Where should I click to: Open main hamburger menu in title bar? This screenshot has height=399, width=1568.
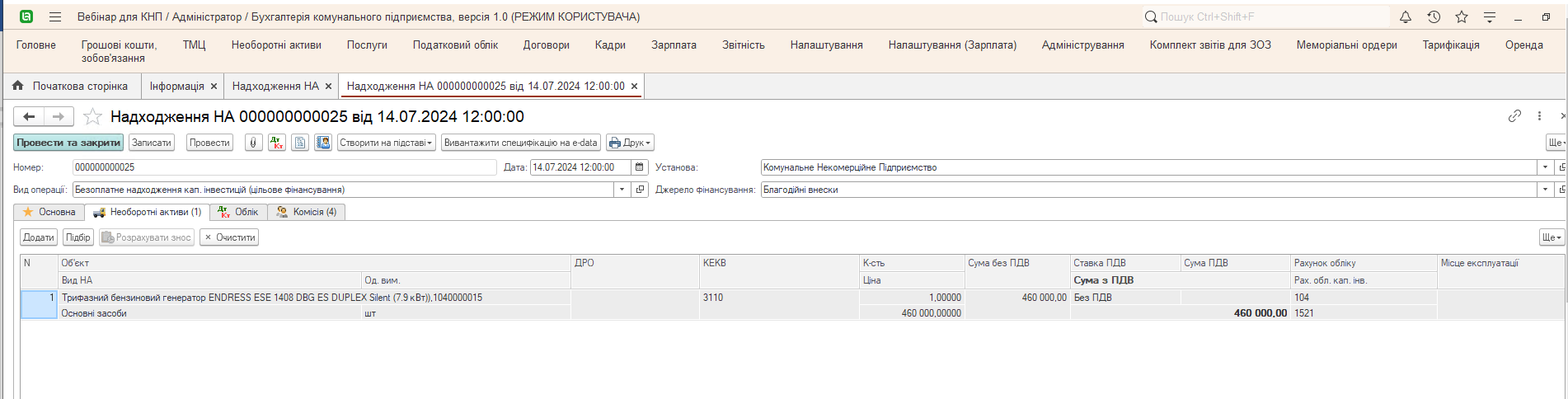pos(55,16)
